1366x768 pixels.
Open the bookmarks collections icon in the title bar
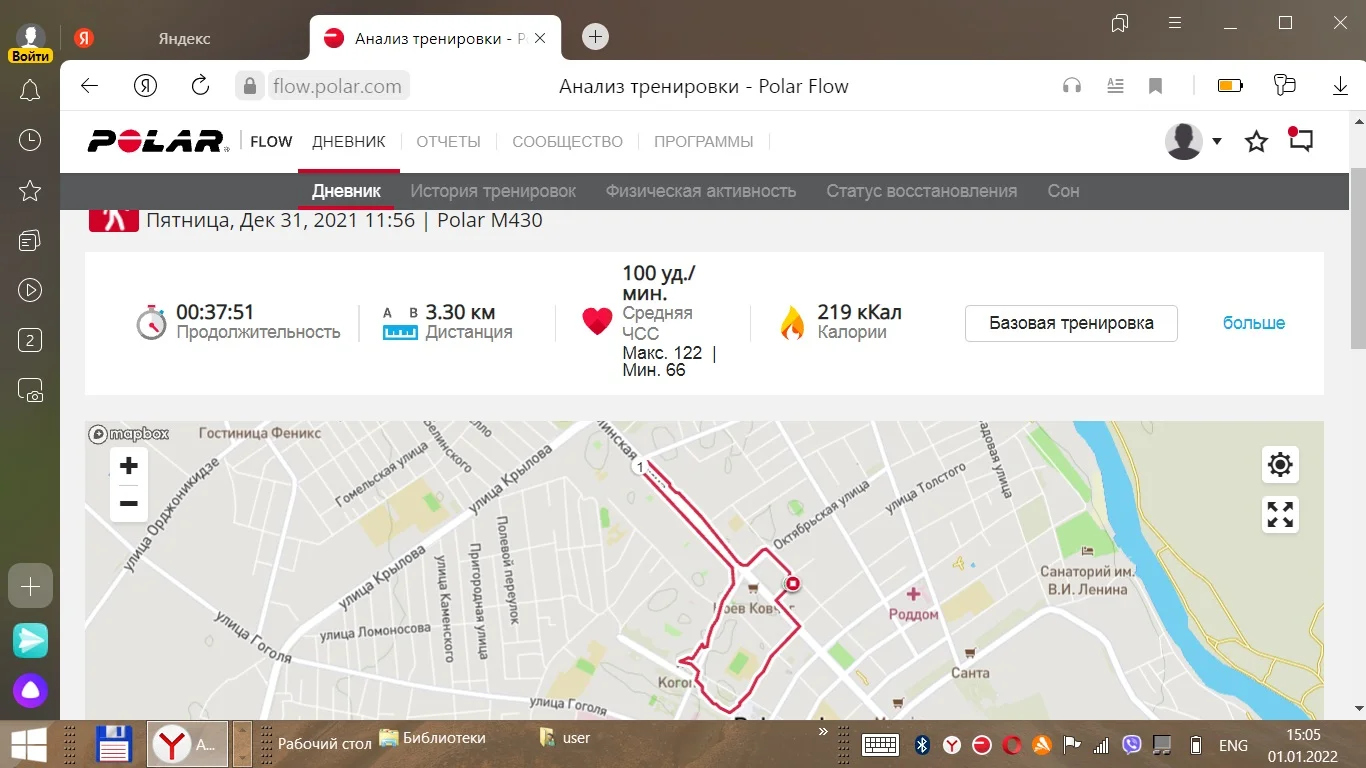coord(1120,23)
